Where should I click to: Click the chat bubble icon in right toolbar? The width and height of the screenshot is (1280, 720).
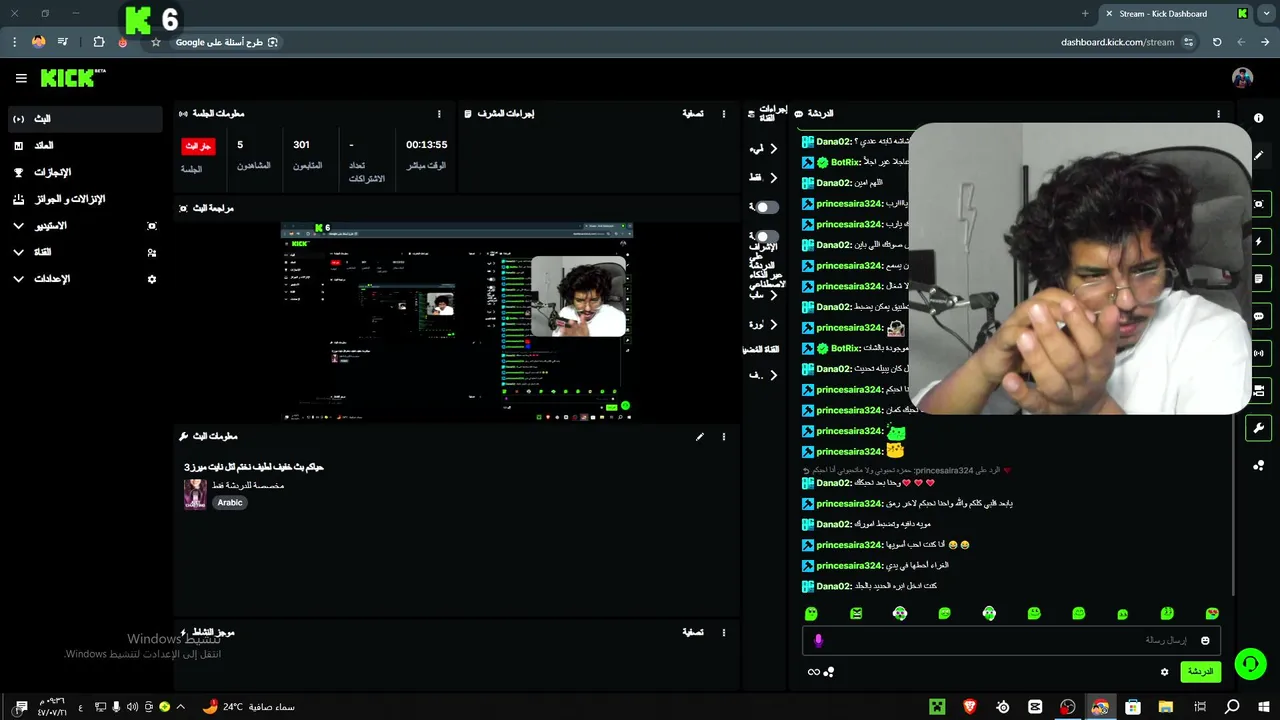click(x=1258, y=316)
